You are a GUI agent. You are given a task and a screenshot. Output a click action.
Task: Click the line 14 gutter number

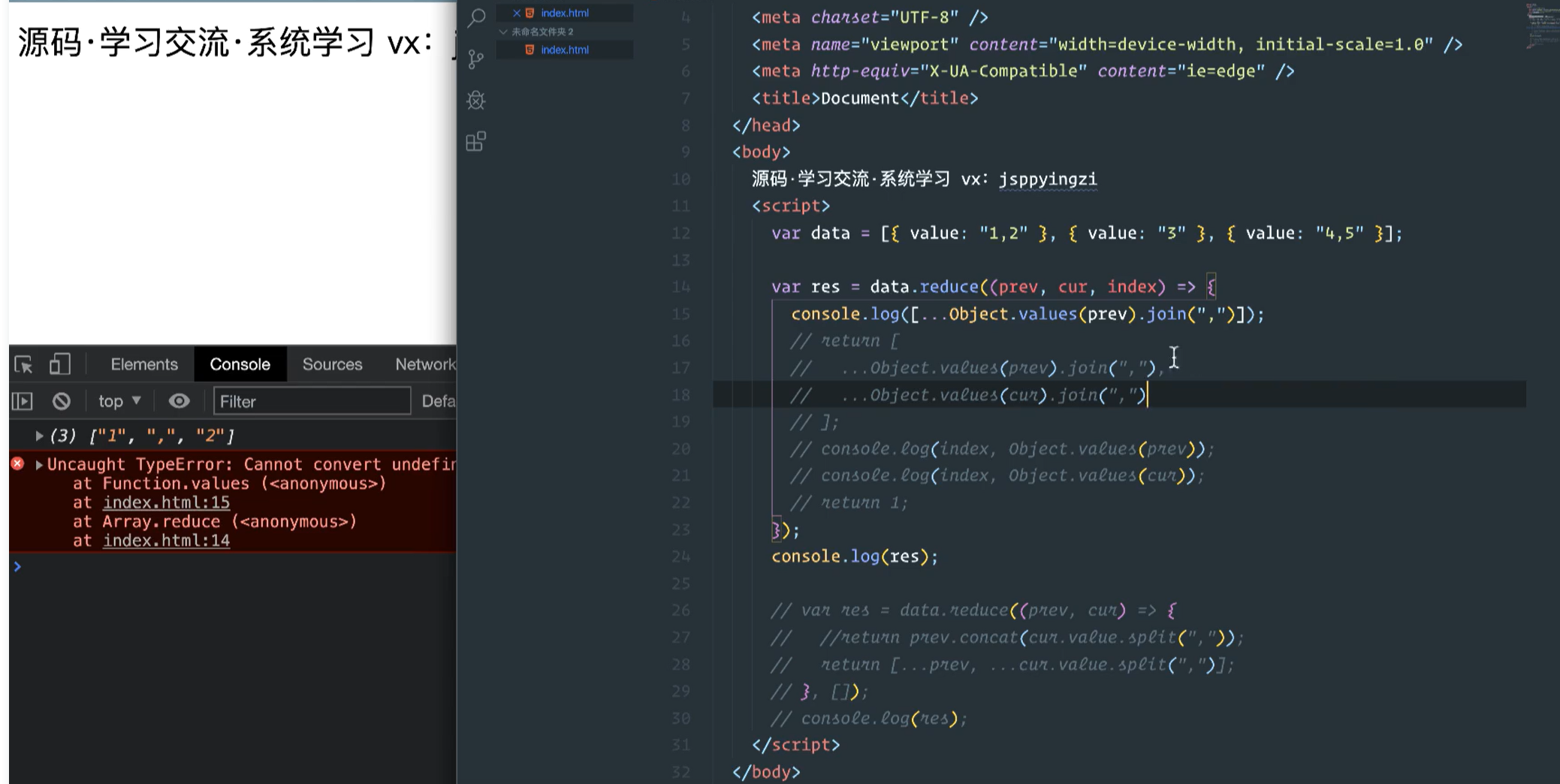click(x=681, y=287)
